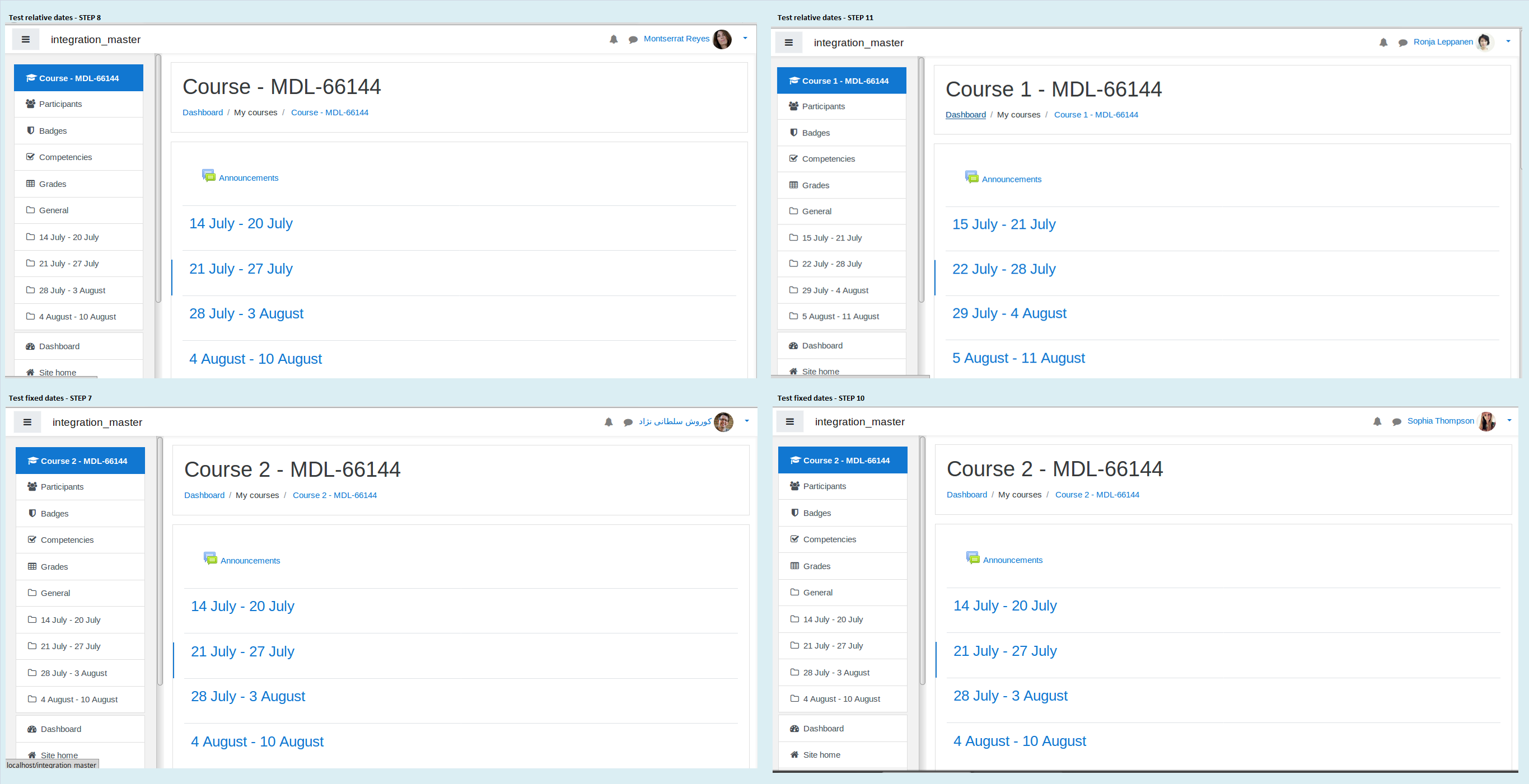Click Grades table icon in Step 8 sidebar
The height and width of the screenshot is (784, 1529).
pos(31,184)
